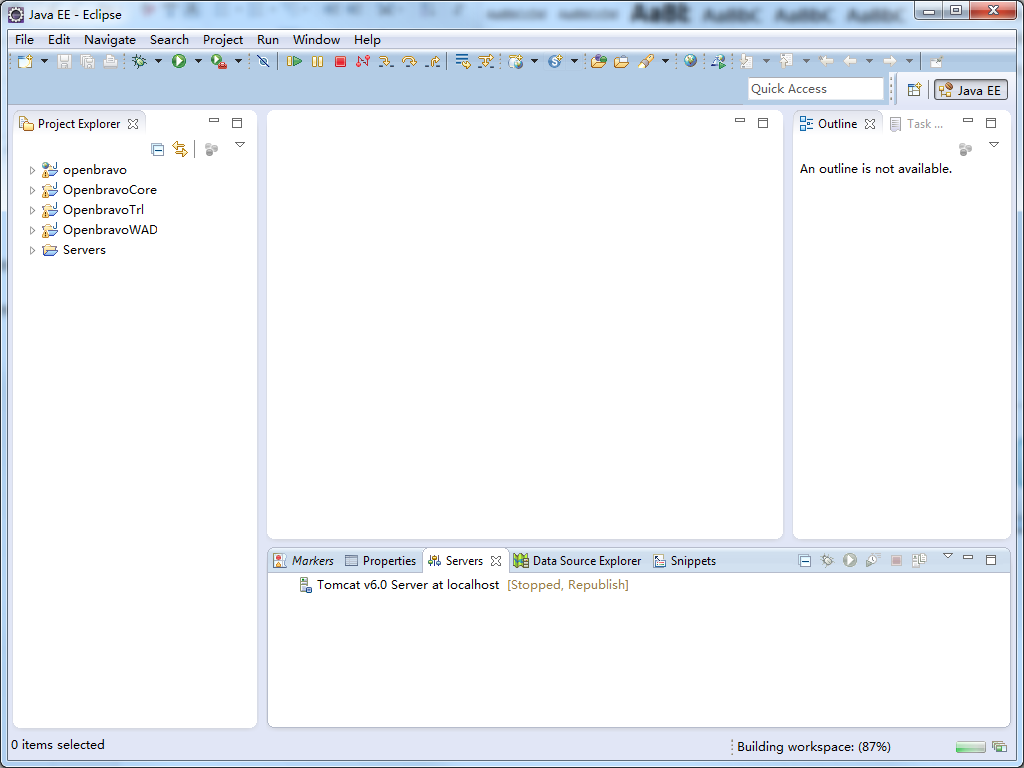Image resolution: width=1024 pixels, height=768 pixels.
Task: Select the Java EE perspective button
Action: (970, 89)
